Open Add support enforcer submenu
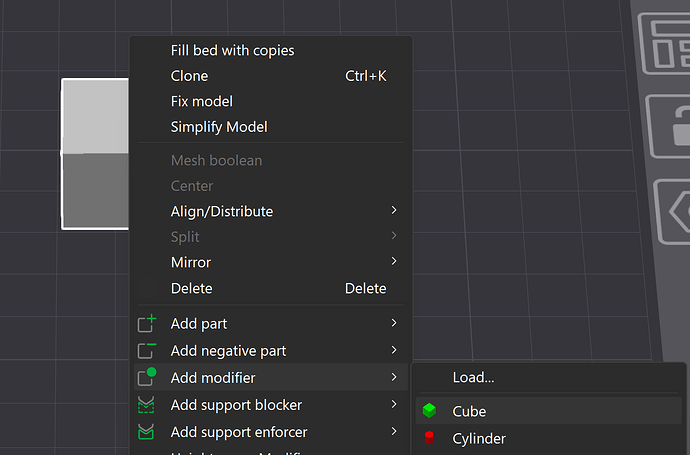 click(x=271, y=432)
